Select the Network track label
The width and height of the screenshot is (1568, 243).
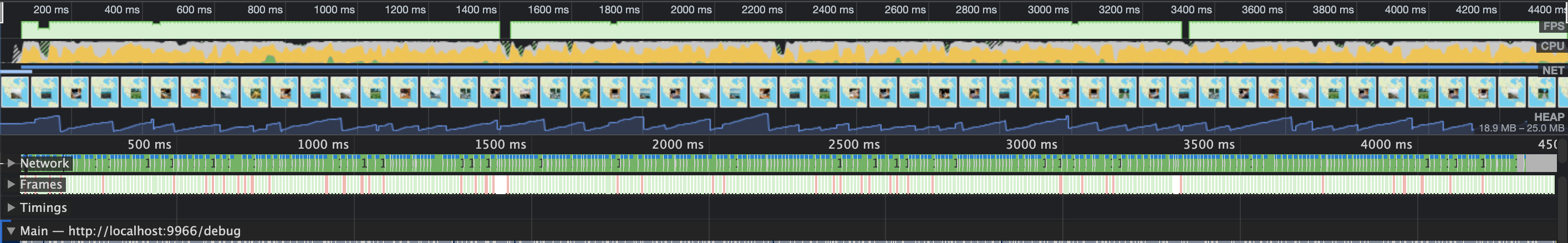point(44,163)
